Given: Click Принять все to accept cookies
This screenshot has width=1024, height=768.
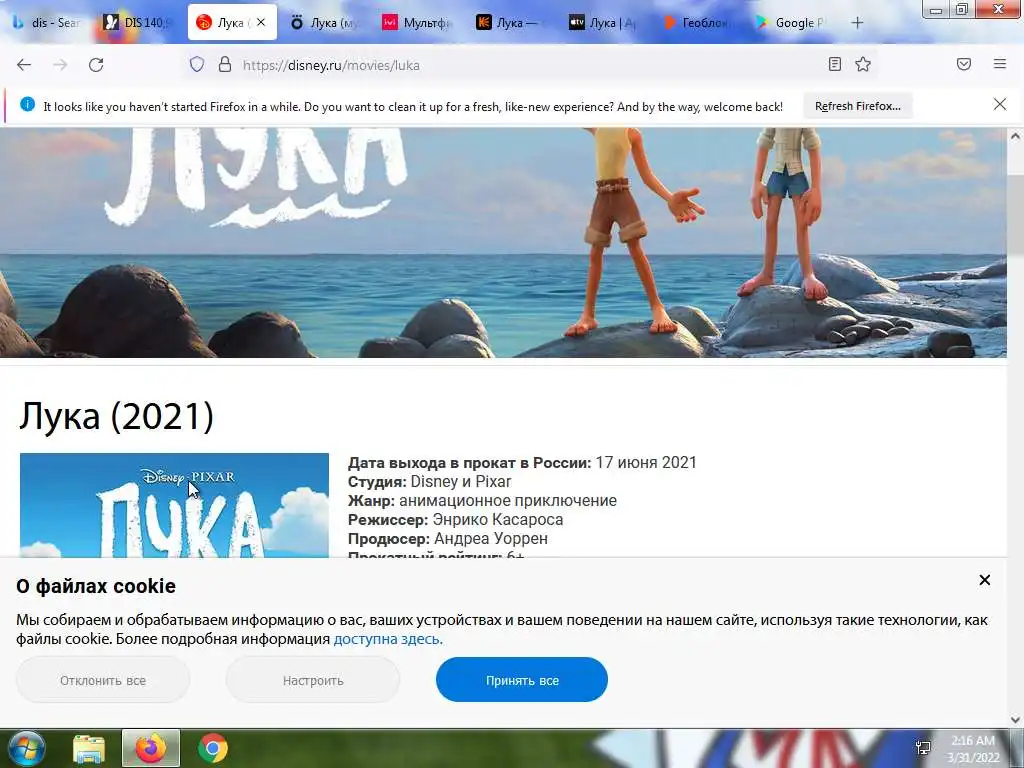Looking at the screenshot, I should [522, 680].
